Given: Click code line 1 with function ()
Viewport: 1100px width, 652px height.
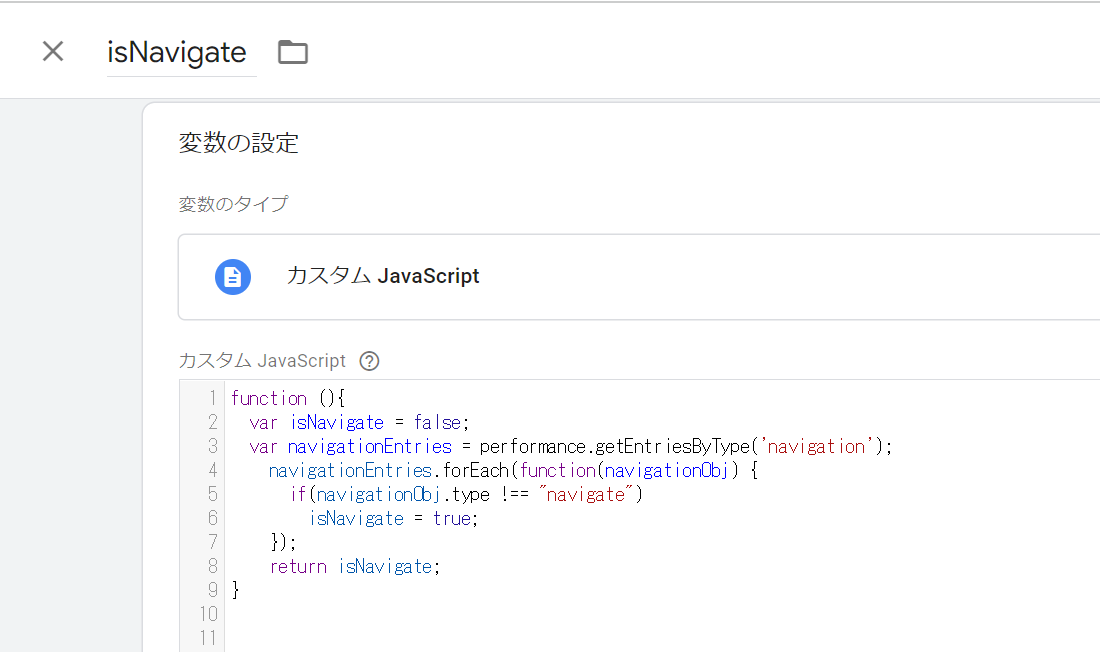Looking at the screenshot, I should (x=288, y=398).
